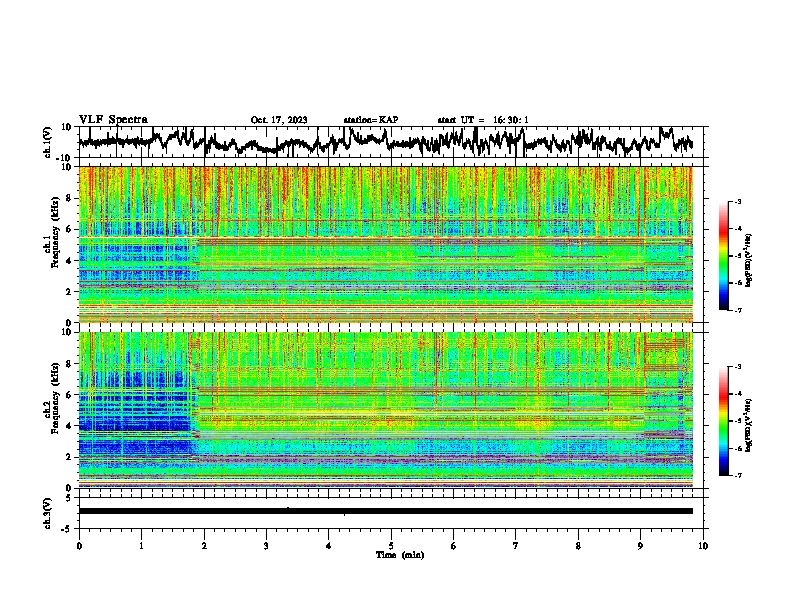Screen dimensions: 792x612
Task: Click time axis tick label "1"
Action: (x=141, y=546)
